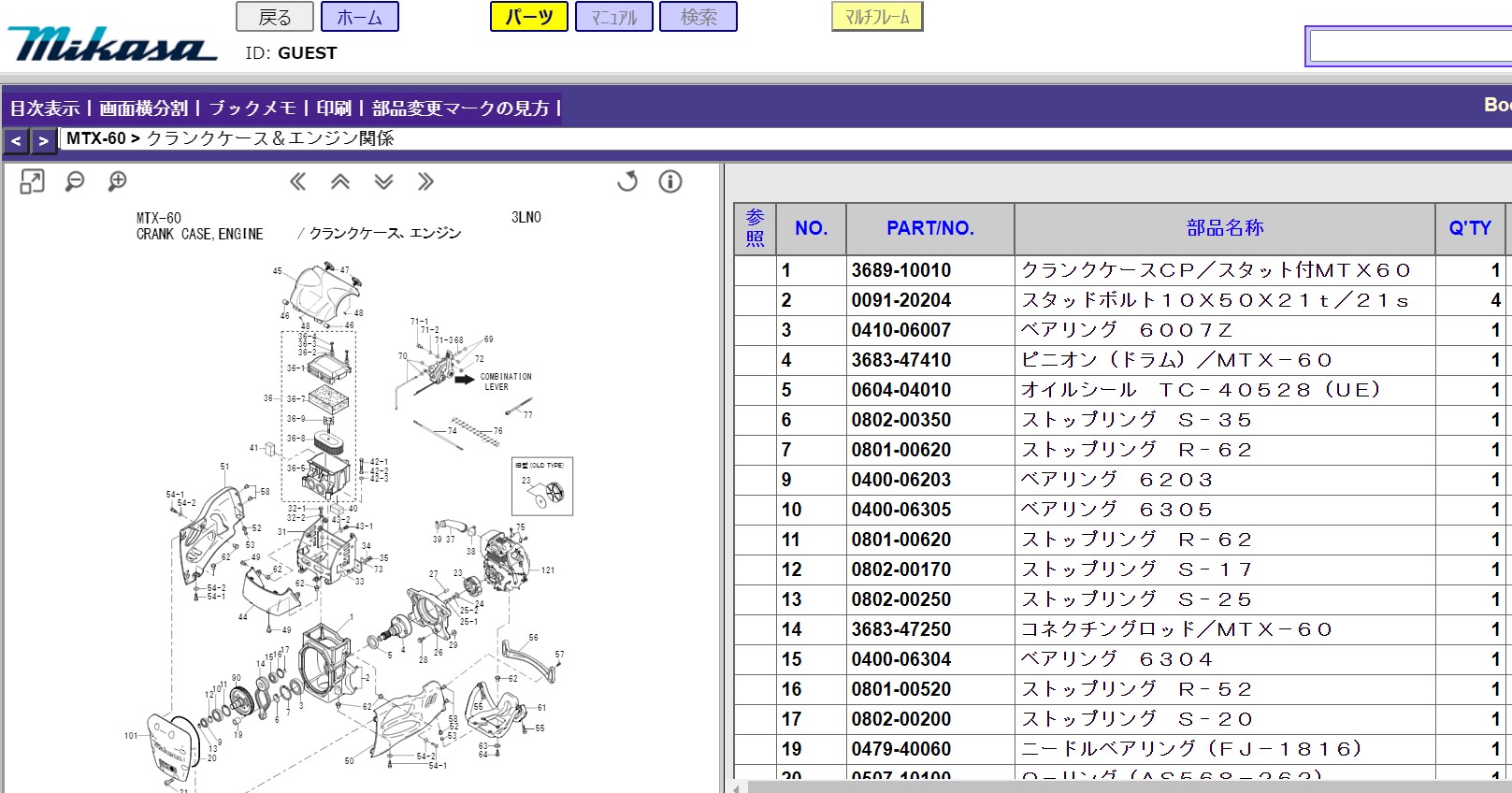Open ブックメモ menu item
1512x793 pixels.
[x=252, y=108]
